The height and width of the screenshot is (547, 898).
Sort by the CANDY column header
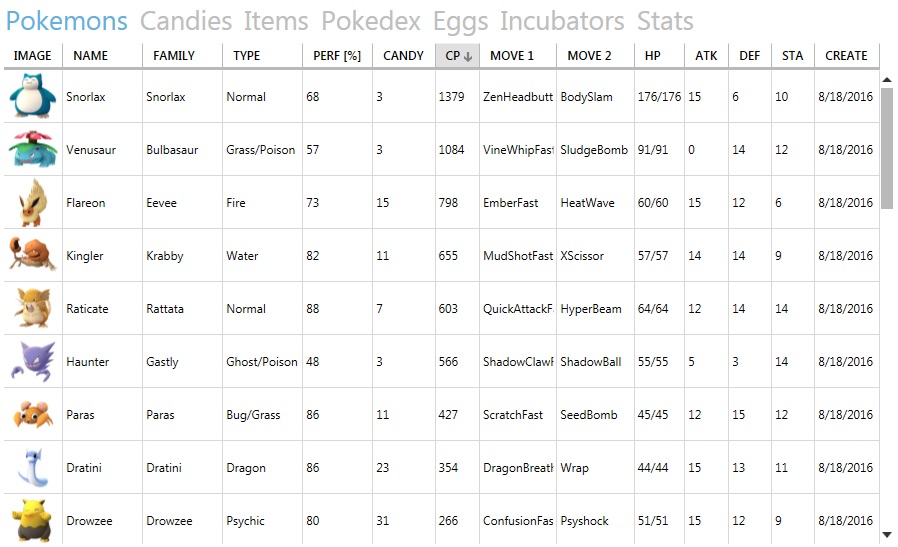pos(404,56)
